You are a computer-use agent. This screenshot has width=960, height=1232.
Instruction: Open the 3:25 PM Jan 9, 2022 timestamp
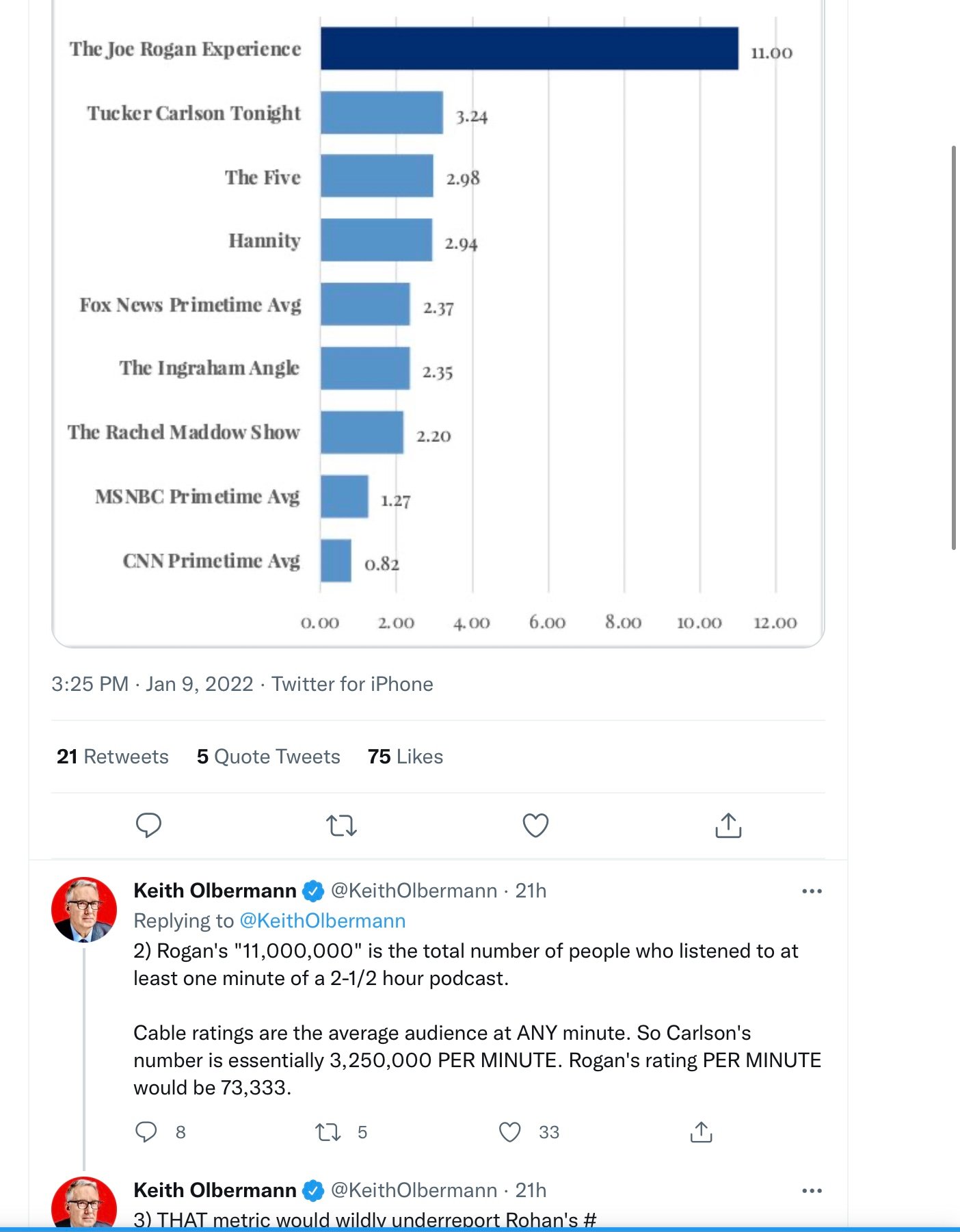[x=152, y=684]
